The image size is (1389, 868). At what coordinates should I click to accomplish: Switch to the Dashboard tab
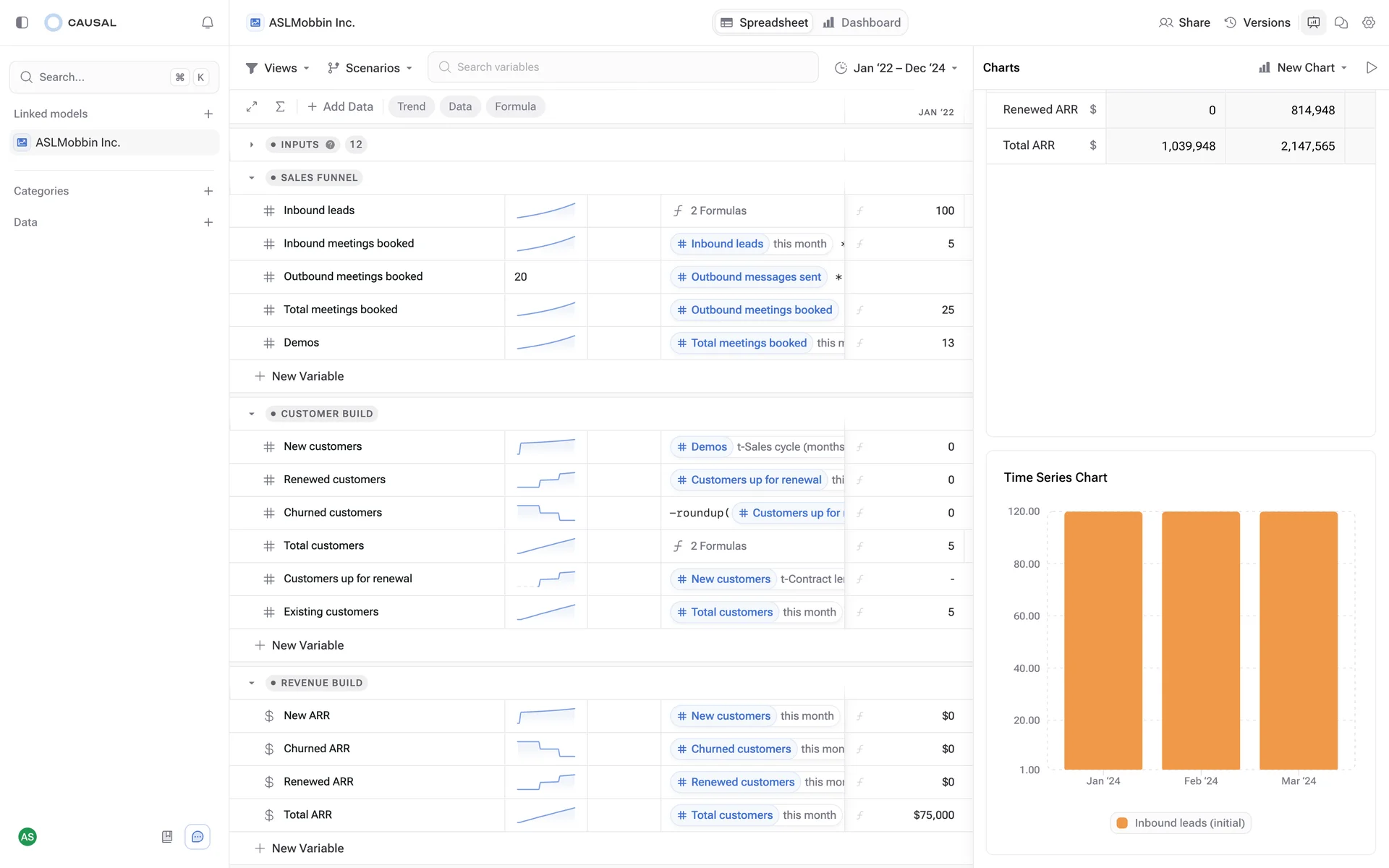click(x=862, y=22)
